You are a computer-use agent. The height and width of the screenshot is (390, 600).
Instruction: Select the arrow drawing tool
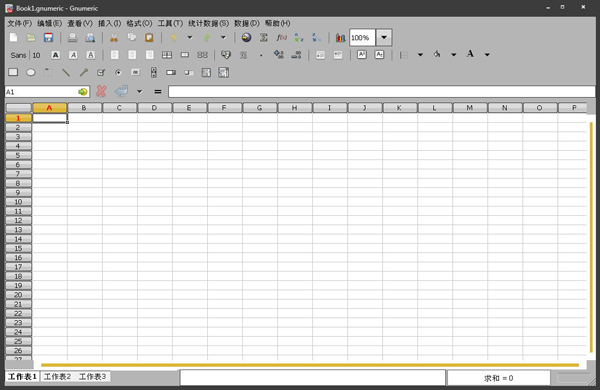pos(83,72)
